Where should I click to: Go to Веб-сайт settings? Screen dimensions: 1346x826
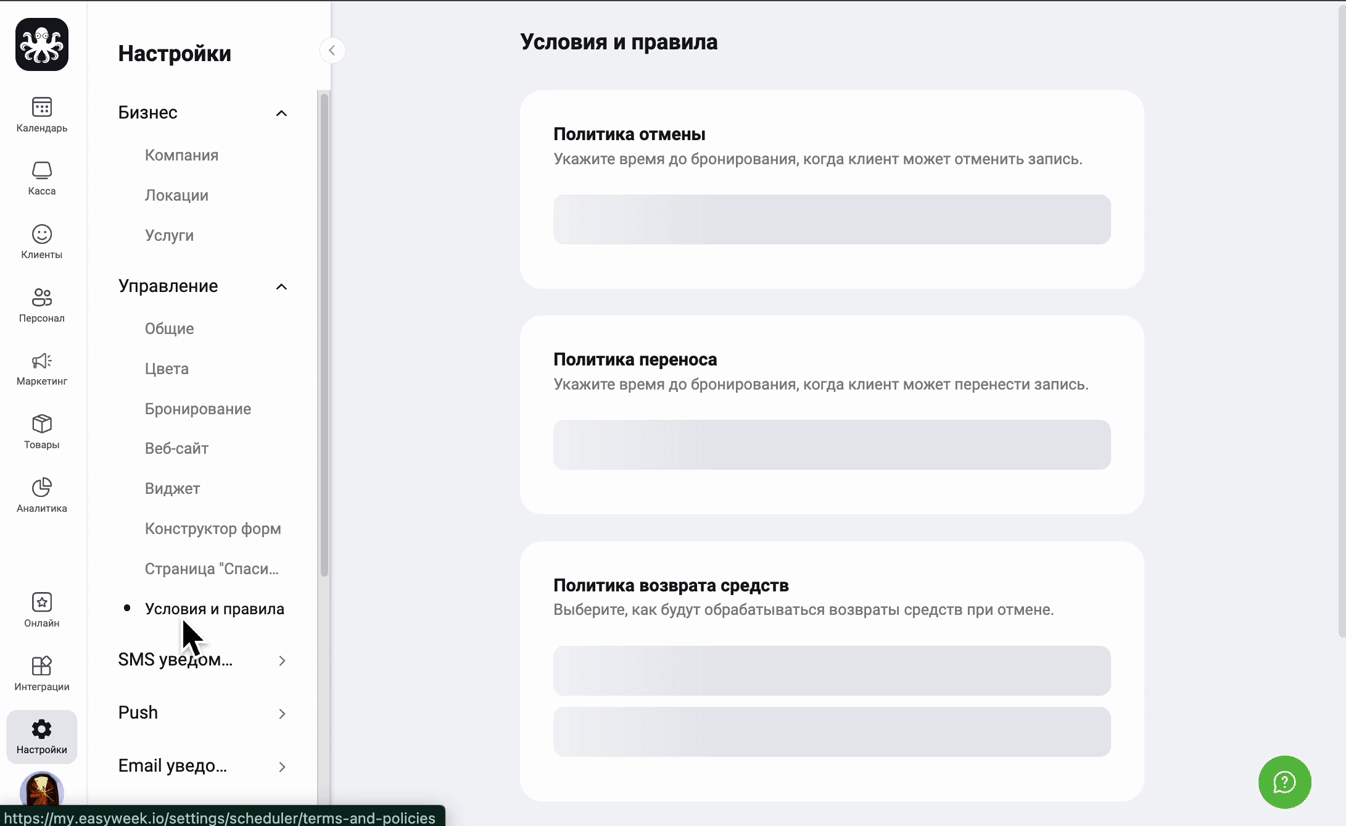point(177,448)
